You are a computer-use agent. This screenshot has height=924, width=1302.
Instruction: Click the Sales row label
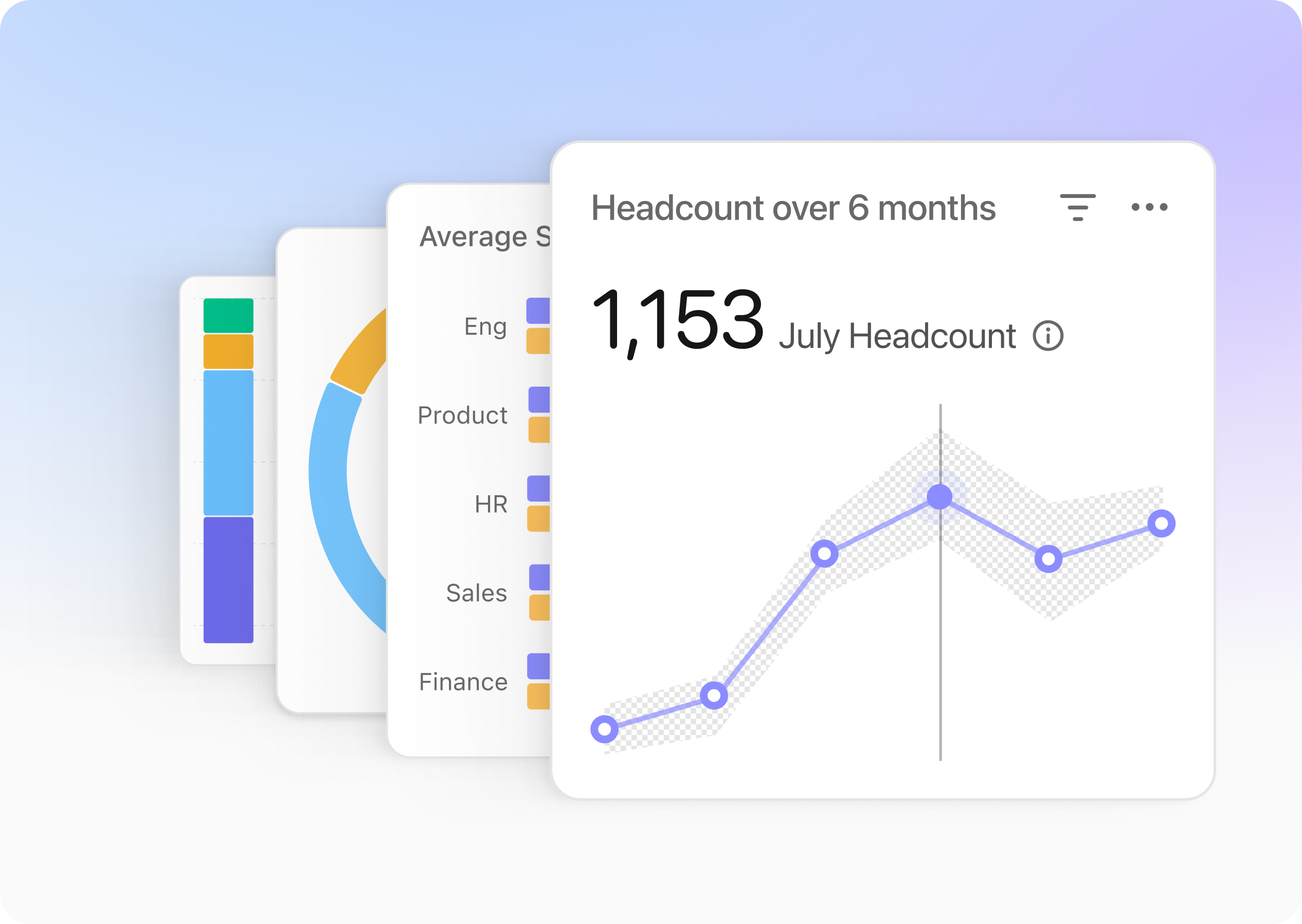click(476, 593)
